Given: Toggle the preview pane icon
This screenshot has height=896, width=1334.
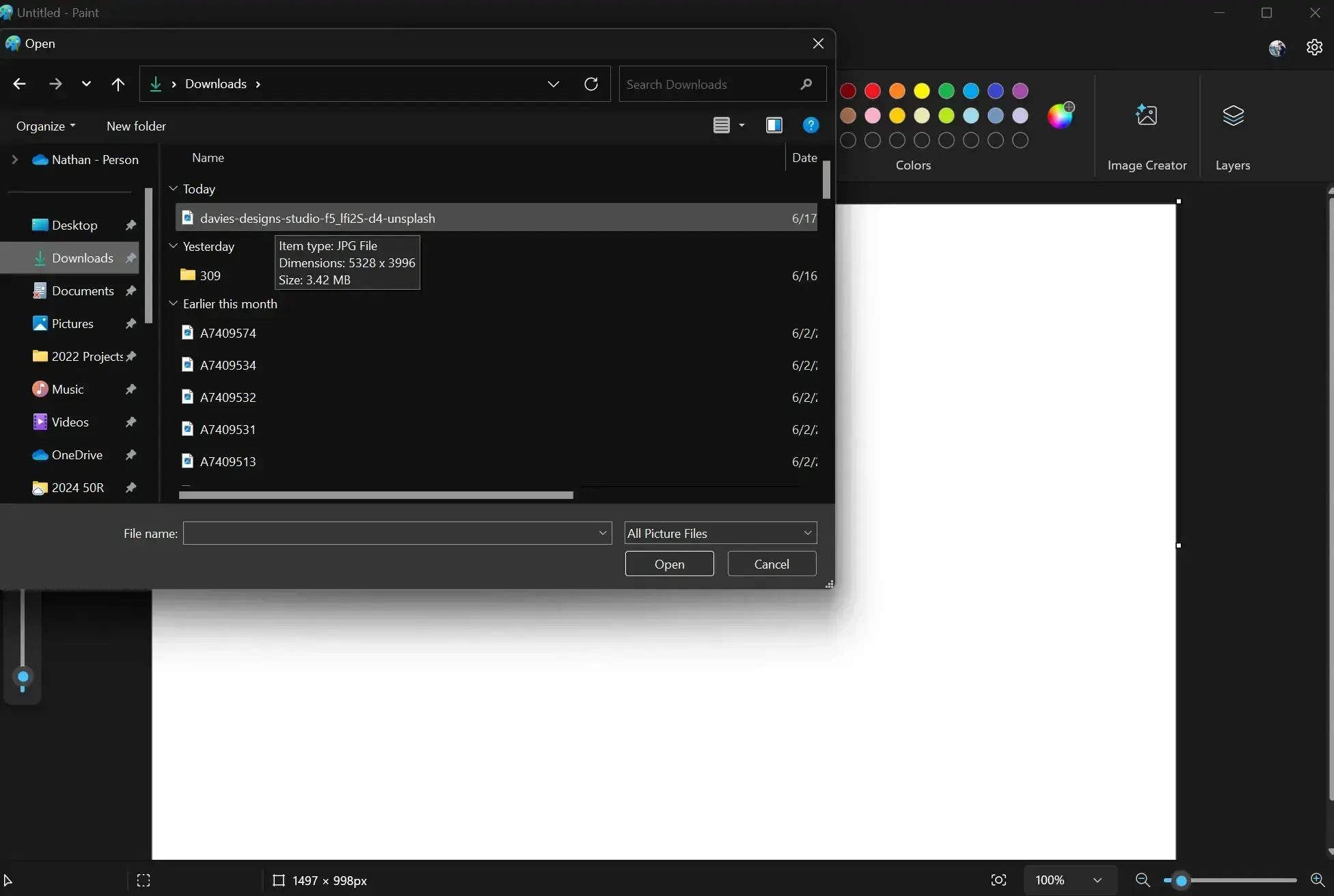Looking at the screenshot, I should (774, 126).
